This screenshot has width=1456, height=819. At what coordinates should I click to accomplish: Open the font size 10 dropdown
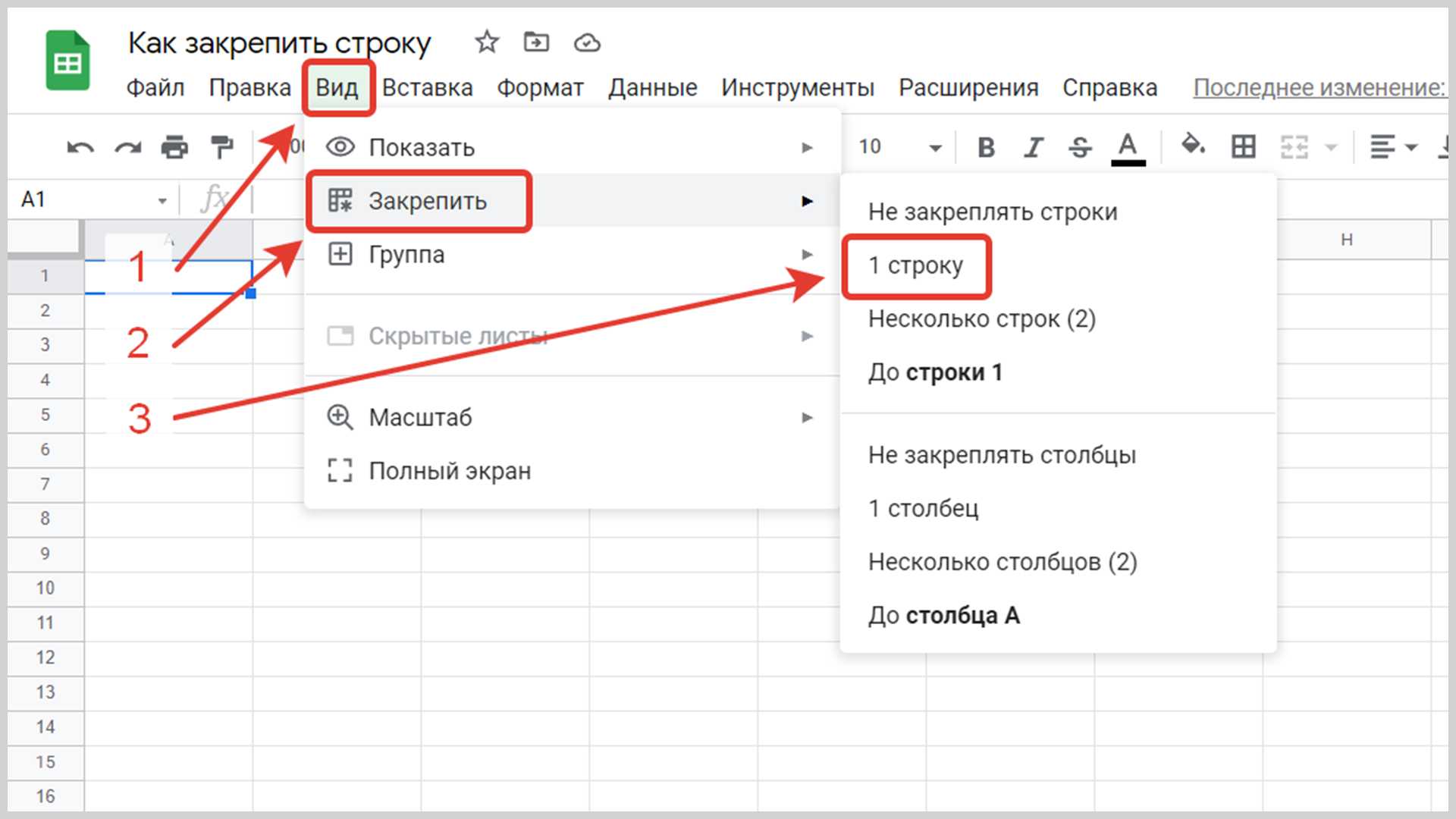pos(900,146)
